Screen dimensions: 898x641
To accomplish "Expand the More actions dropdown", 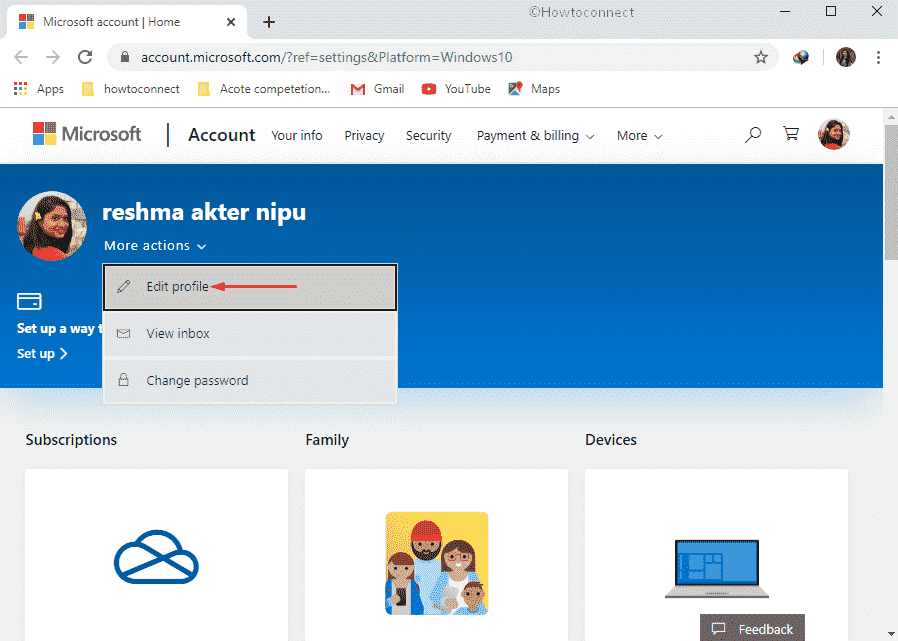I will pos(155,246).
